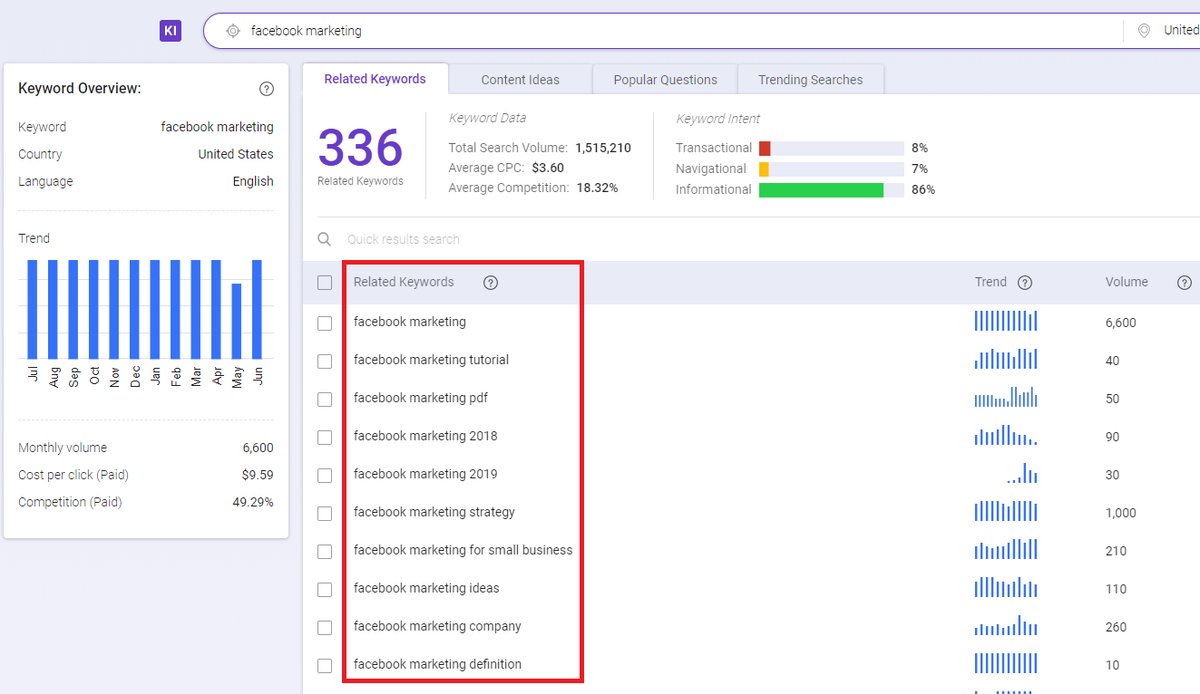Screen dimensions: 1200x694
Task: Click the target icon beside facebook marketing query
Action: [x=233, y=31]
